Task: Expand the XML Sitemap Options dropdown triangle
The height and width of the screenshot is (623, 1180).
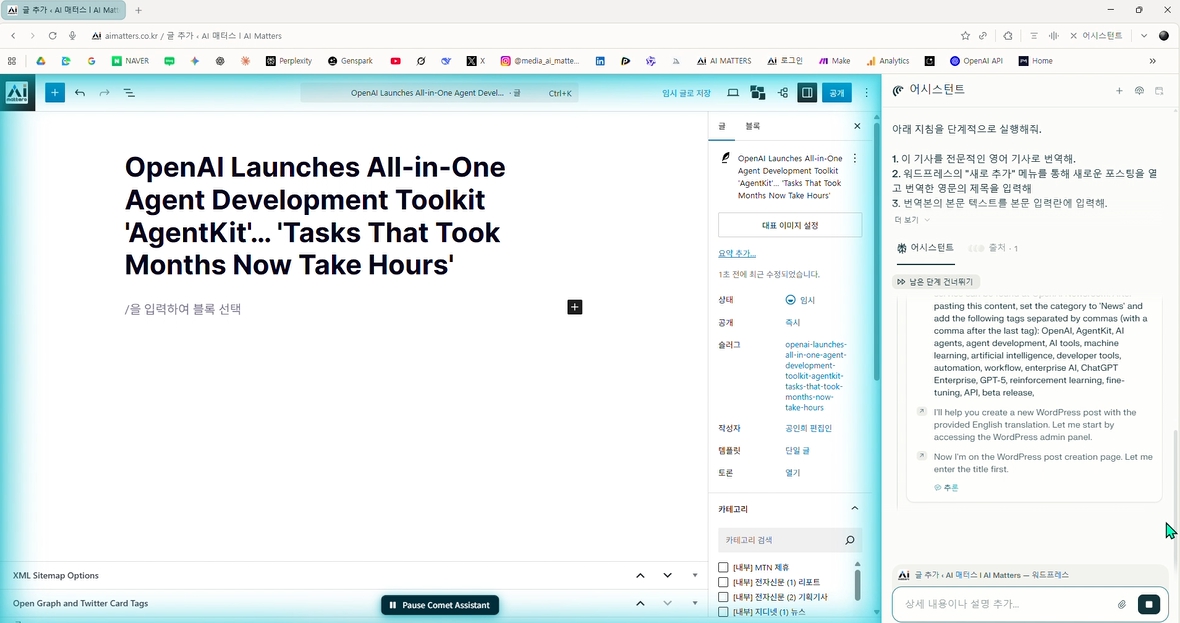Action: coord(695,575)
